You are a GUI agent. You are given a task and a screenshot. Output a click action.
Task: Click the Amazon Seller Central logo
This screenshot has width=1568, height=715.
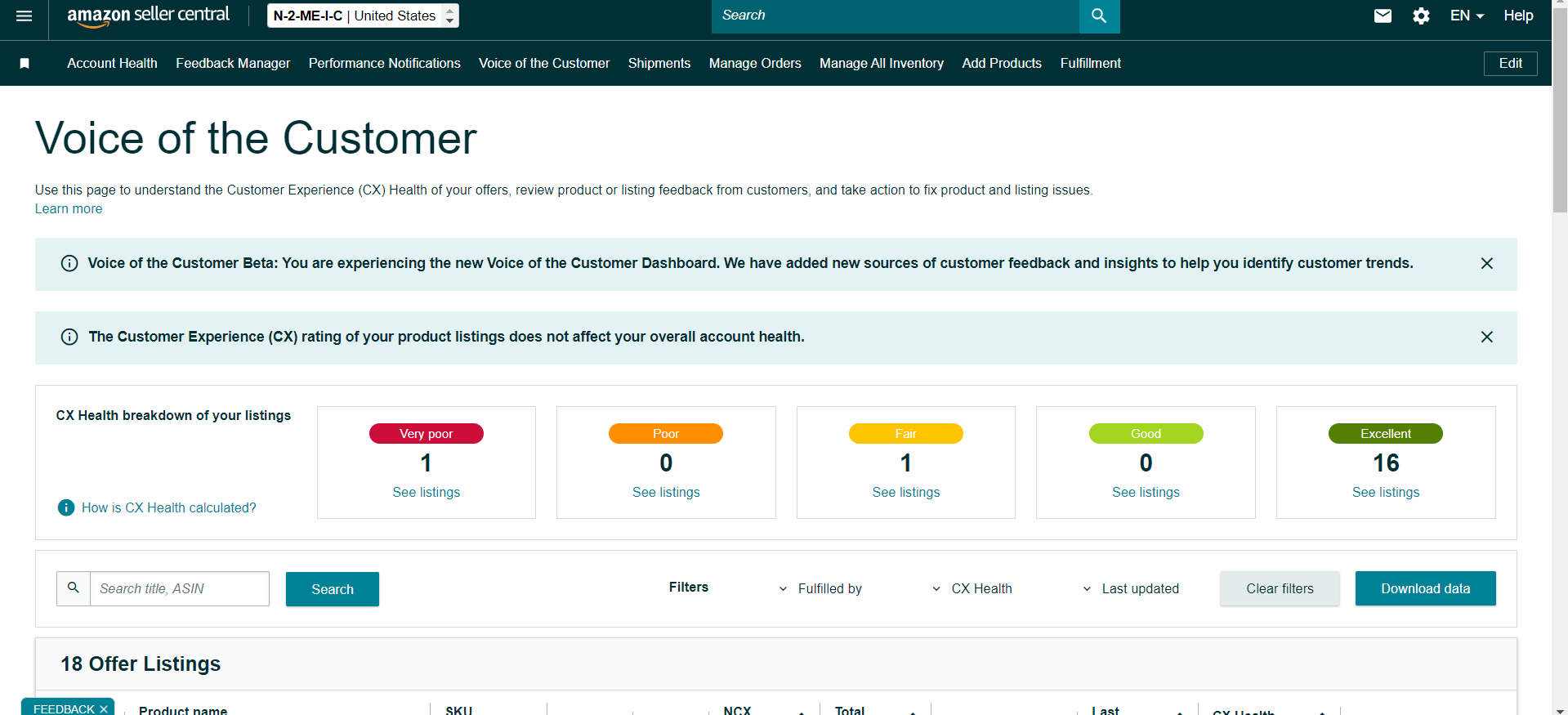coord(148,16)
